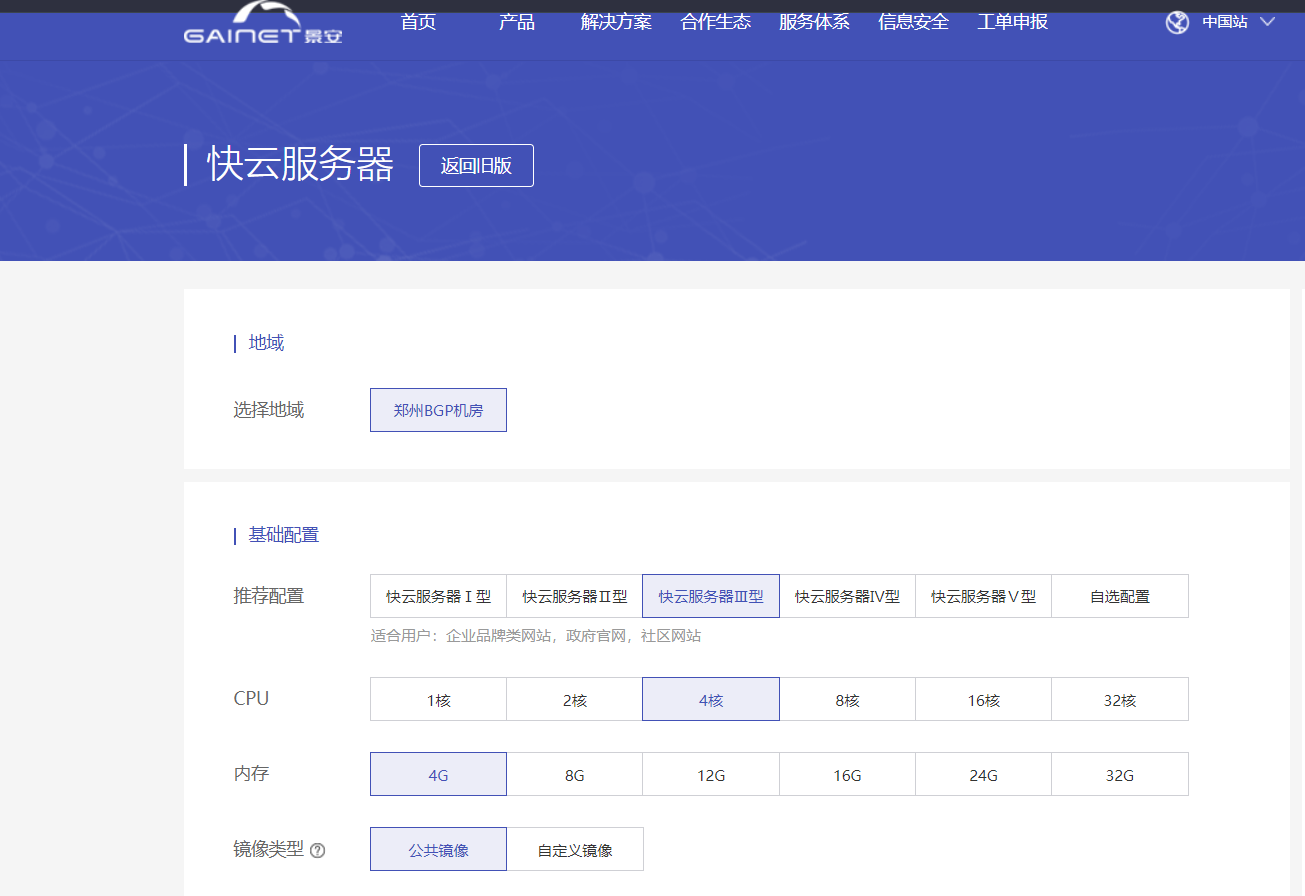Image resolution: width=1305 pixels, height=896 pixels.
Task: Select the 郑州BGP机房 region
Action: [438, 410]
